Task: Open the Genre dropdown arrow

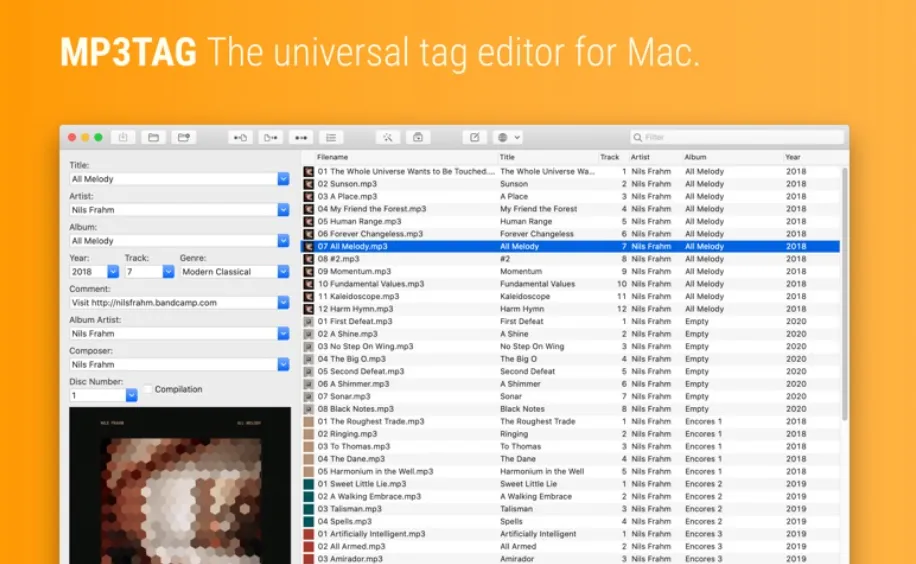Action: 283,272
